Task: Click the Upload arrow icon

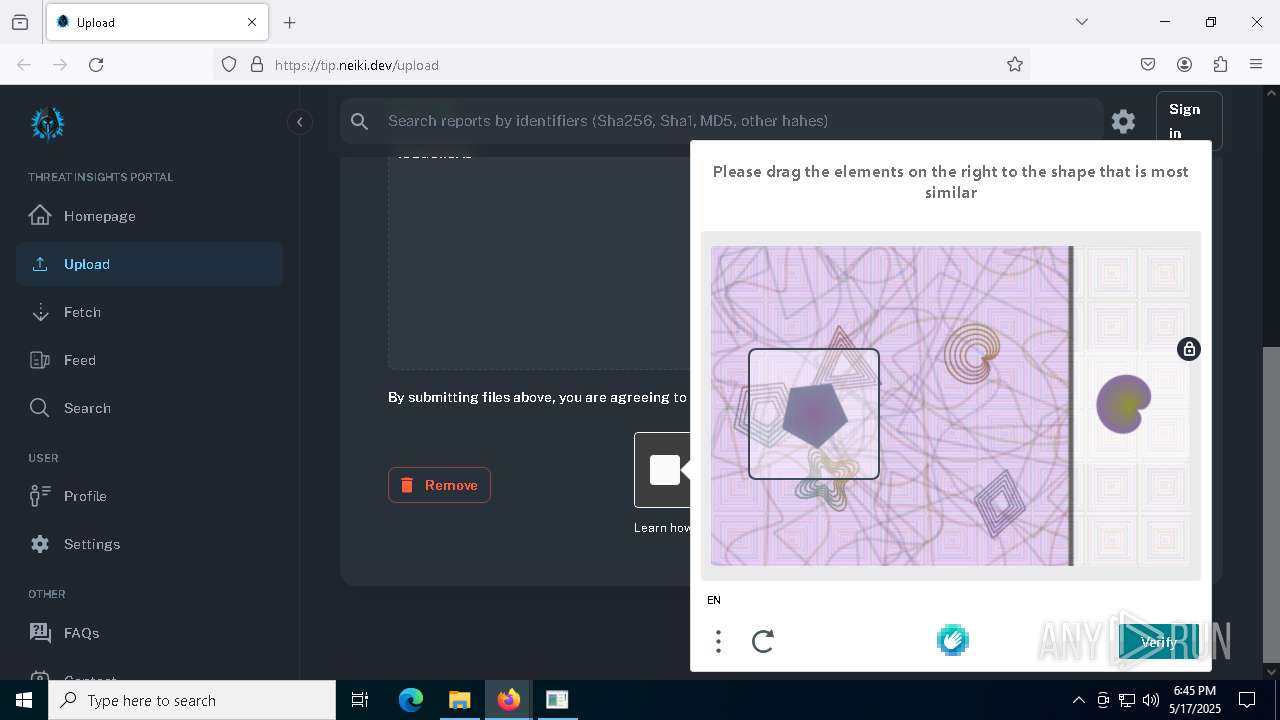Action: 40,264
